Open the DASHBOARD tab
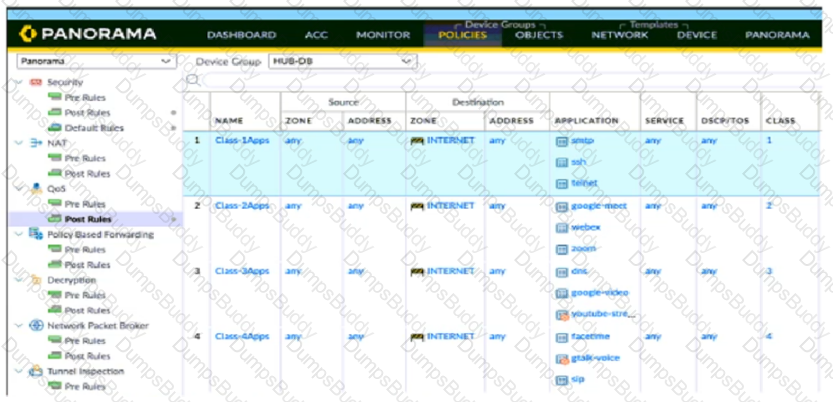The width and height of the screenshot is (833, 402). coord(241,35)
